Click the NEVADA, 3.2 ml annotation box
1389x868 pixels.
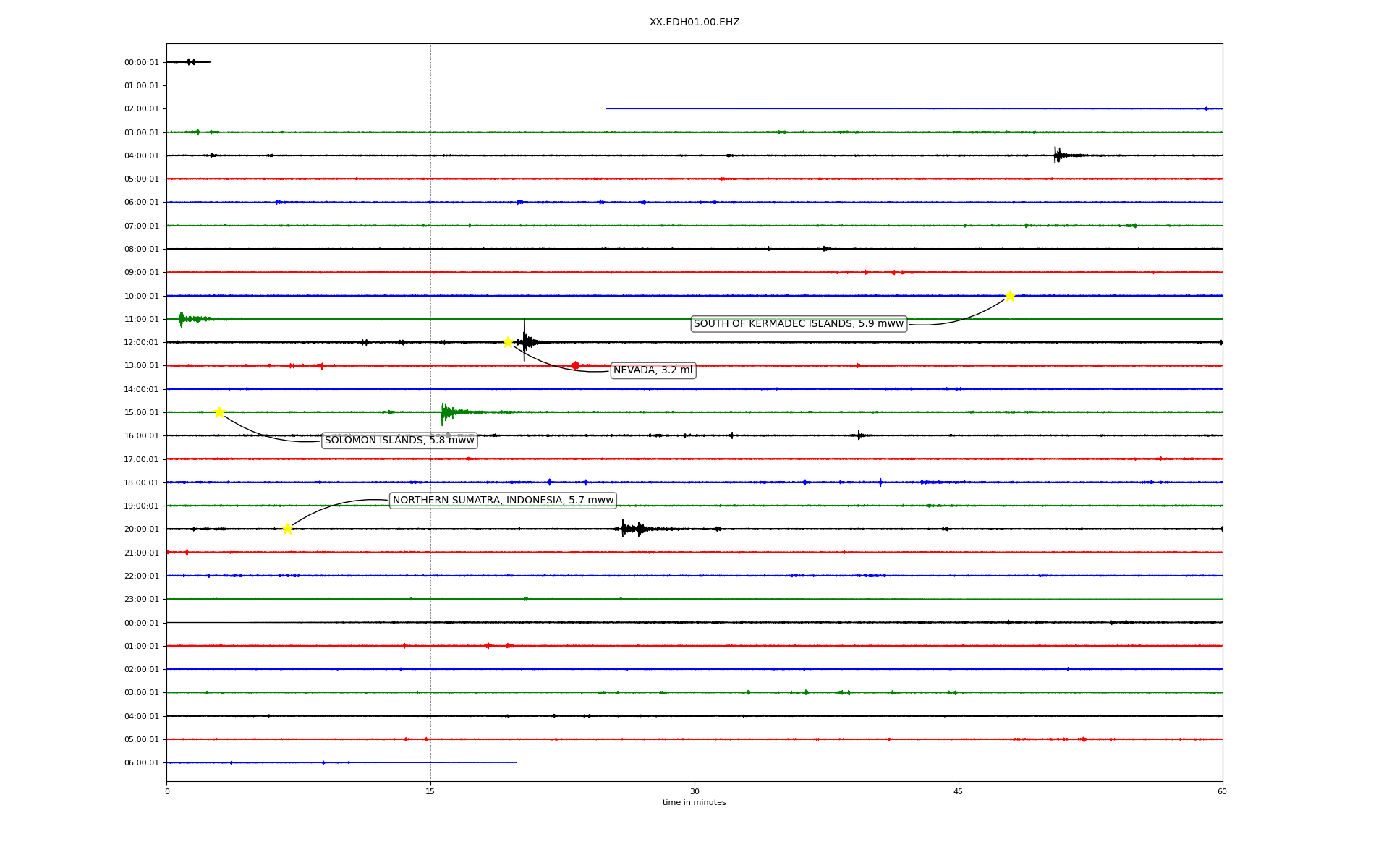tap(653, 370)
